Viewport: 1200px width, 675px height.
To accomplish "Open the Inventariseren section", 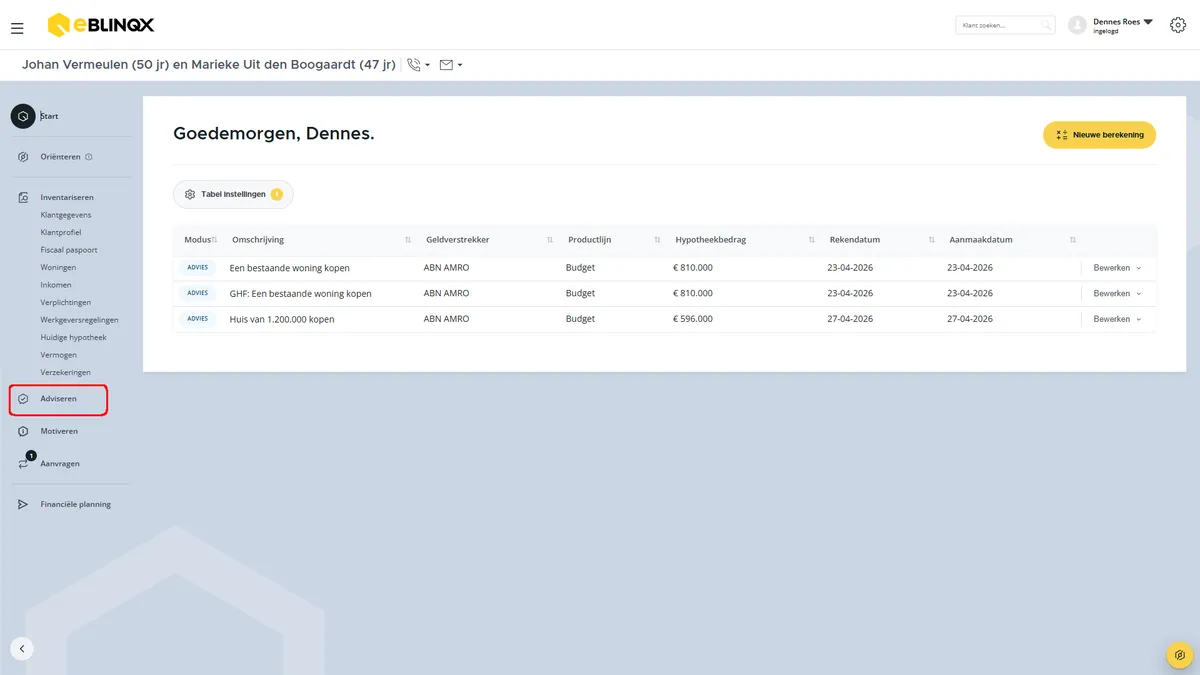I will click(x=67, y=197).
